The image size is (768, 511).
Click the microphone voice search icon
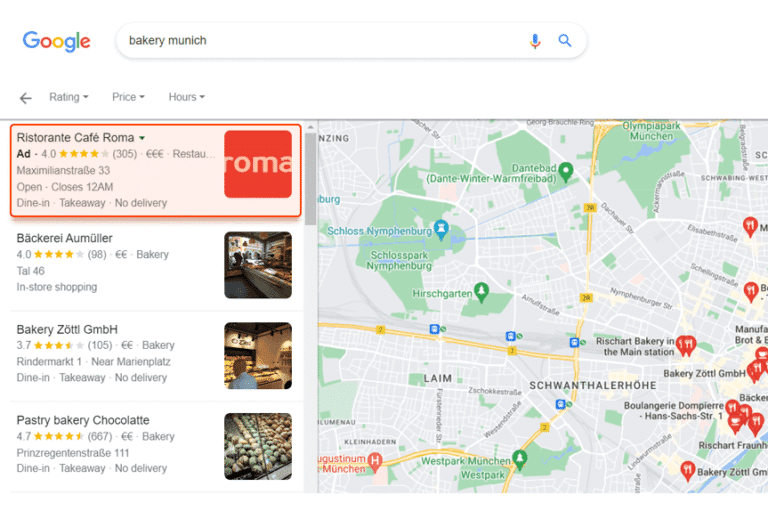(x=535, y=41)
